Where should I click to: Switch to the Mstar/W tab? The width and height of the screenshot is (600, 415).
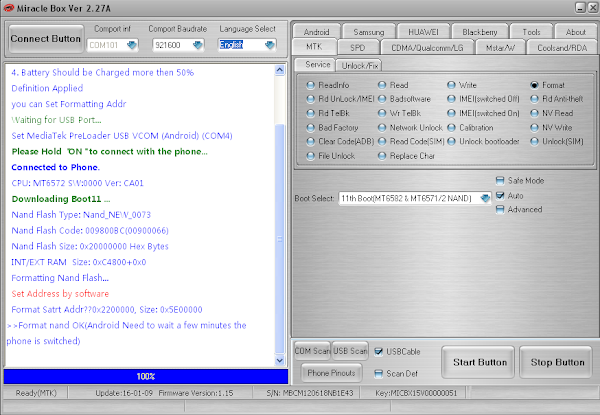(x=500, y=47)
